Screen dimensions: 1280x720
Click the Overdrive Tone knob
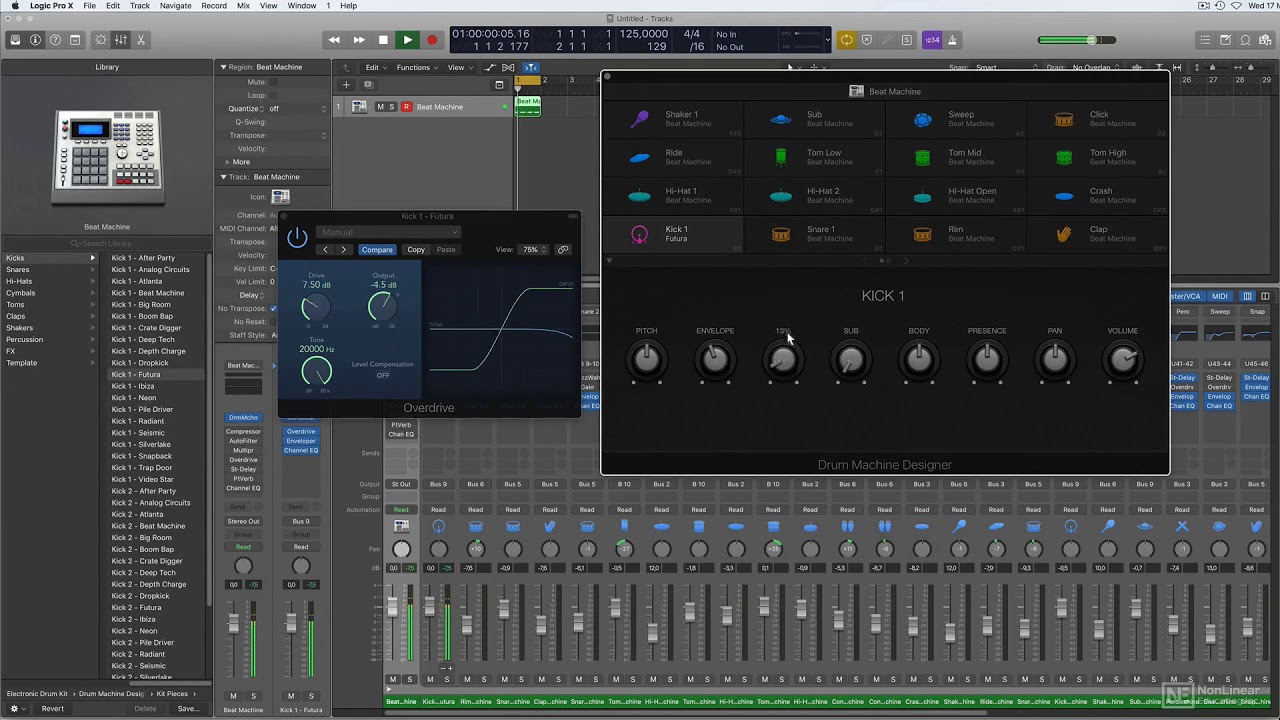(x=316, y=372)
